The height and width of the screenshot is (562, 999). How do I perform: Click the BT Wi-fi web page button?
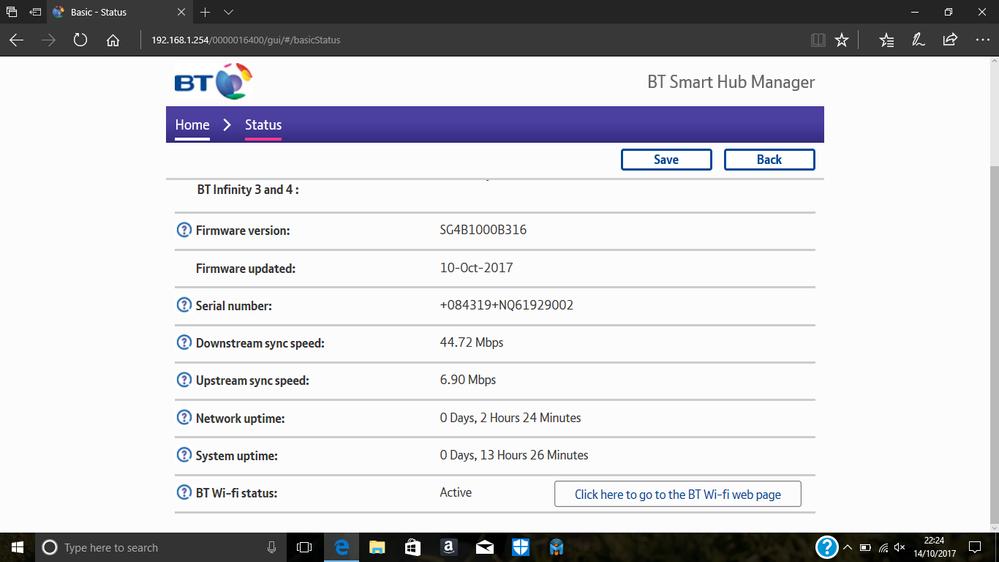(678, 494)
